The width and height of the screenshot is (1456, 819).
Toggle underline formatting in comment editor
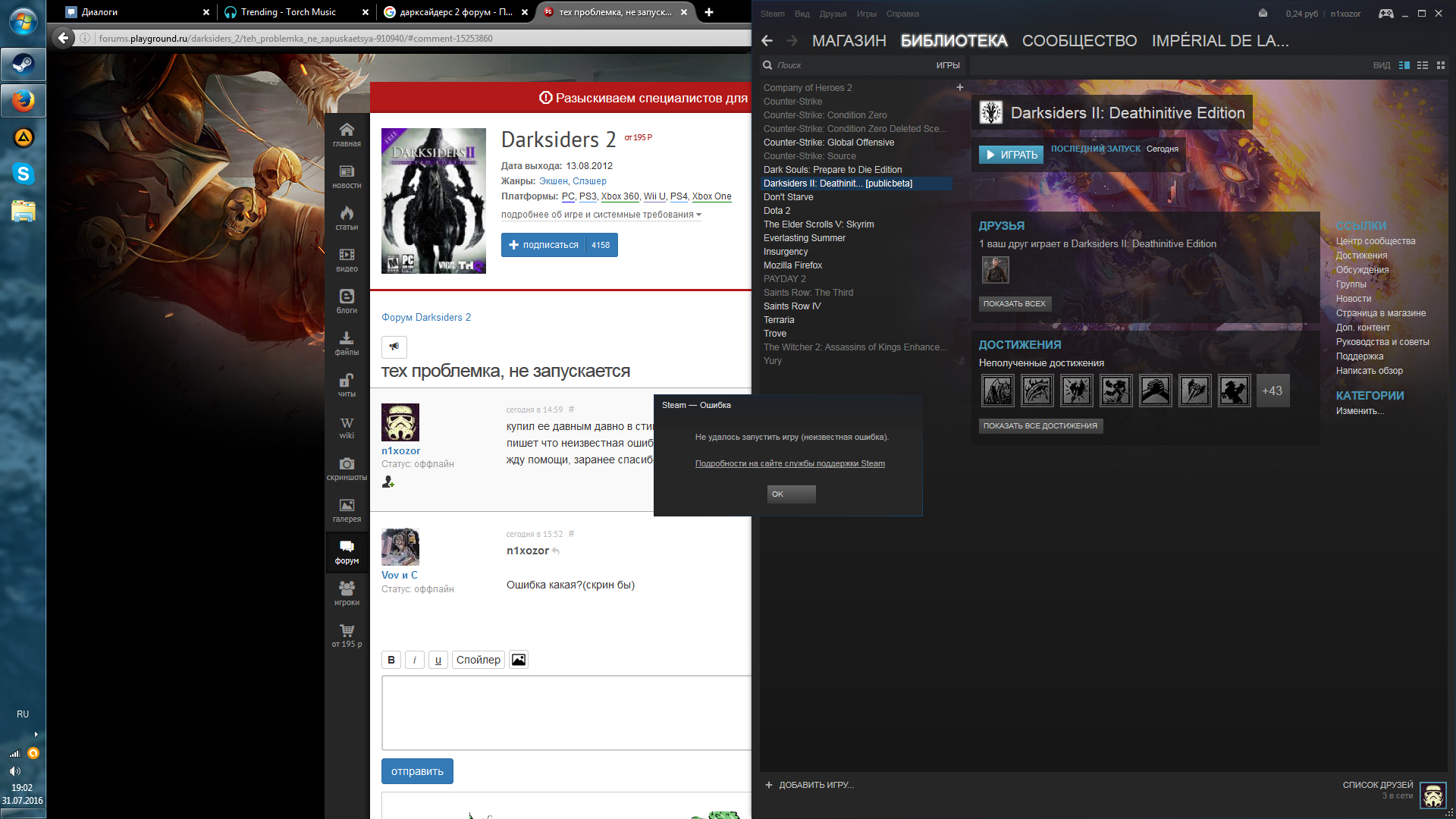tap(438, 660)
